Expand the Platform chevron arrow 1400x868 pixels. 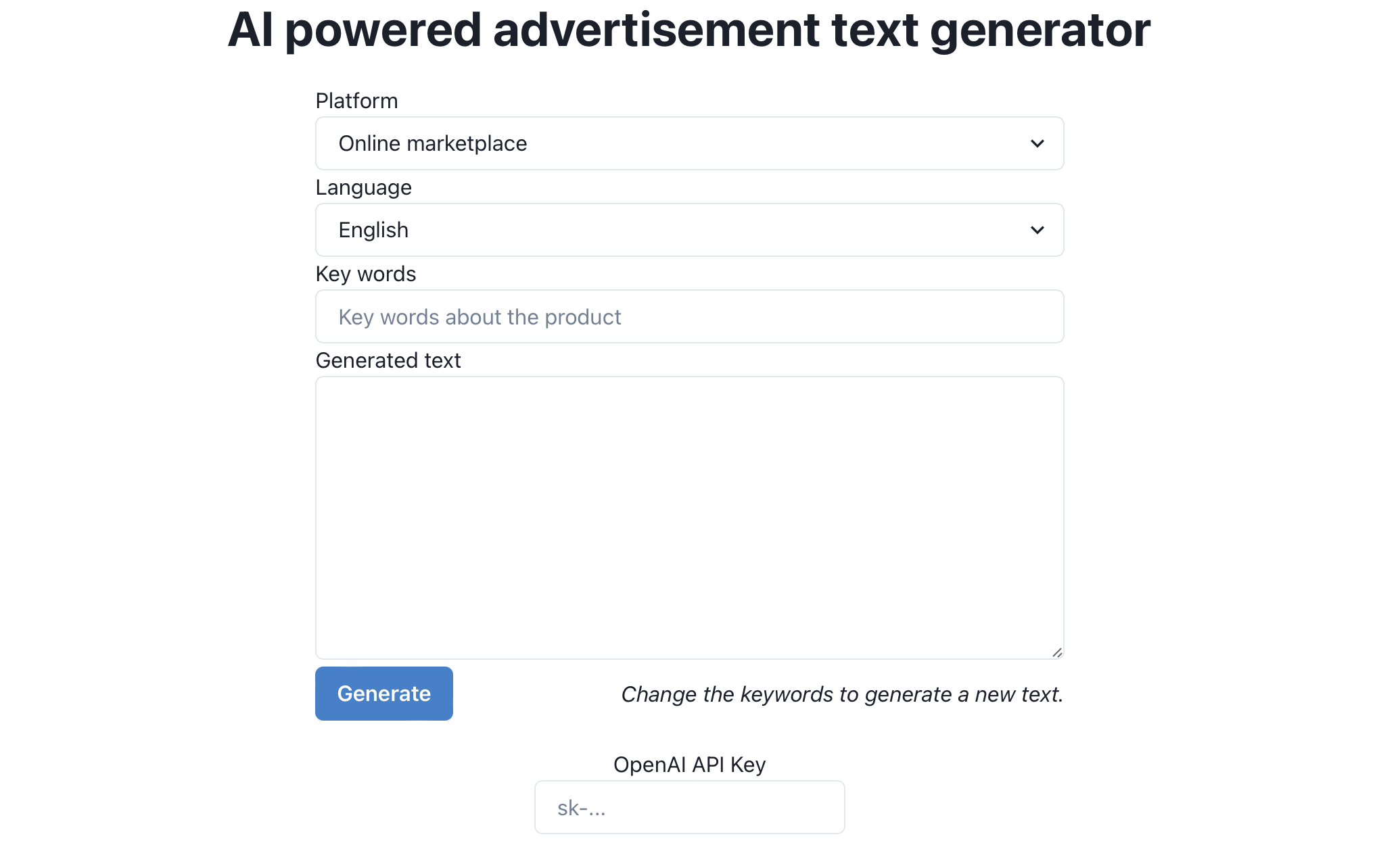tap(1037, 143)
